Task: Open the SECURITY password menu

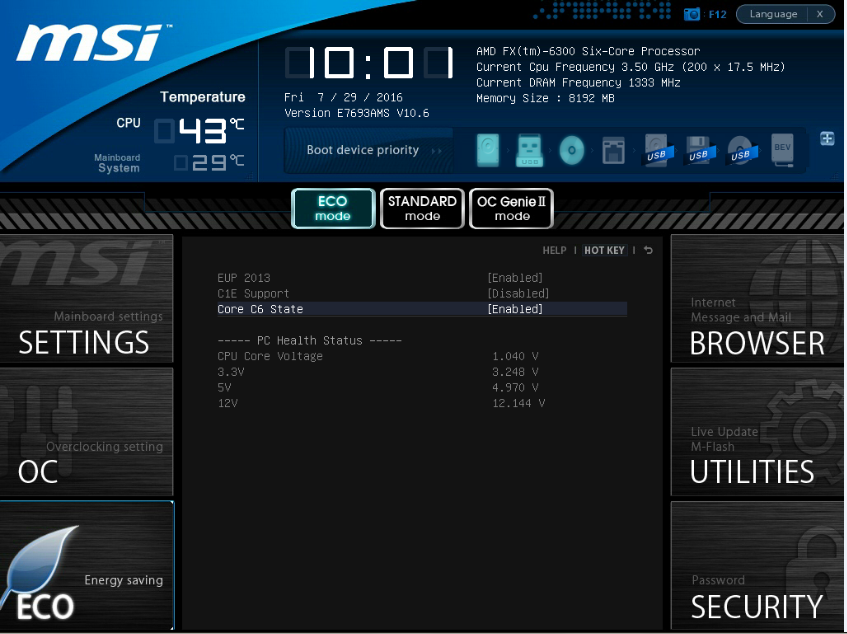Action: (x=757, y=565)
